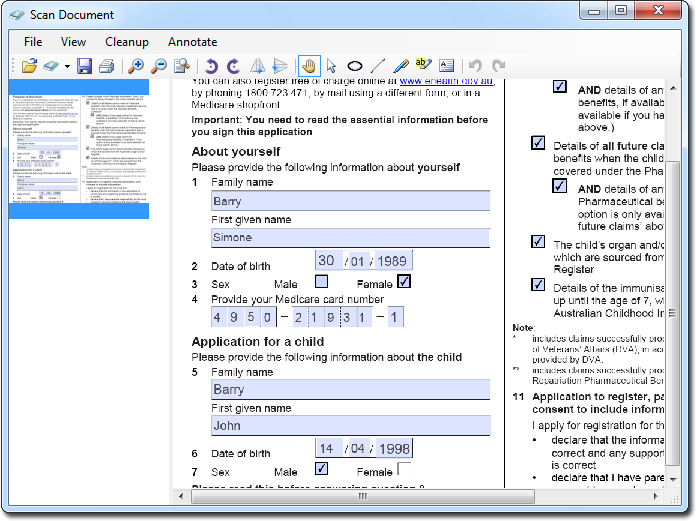Click the First given name field containing Simone

(x=350, y=238)
